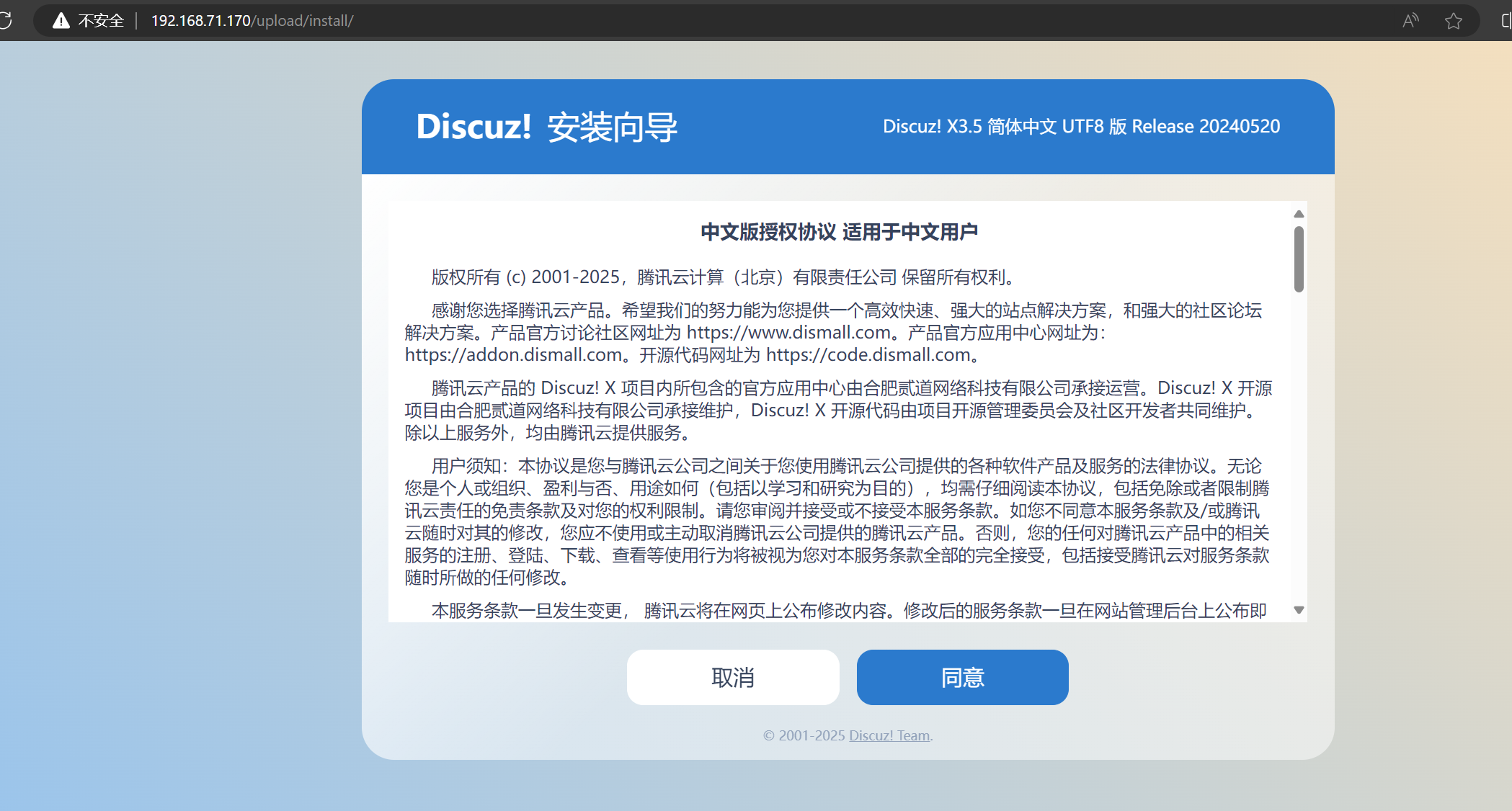Click the URL text https://www.dismall.com
This screenshot has width=1512, height=811.
789,333
